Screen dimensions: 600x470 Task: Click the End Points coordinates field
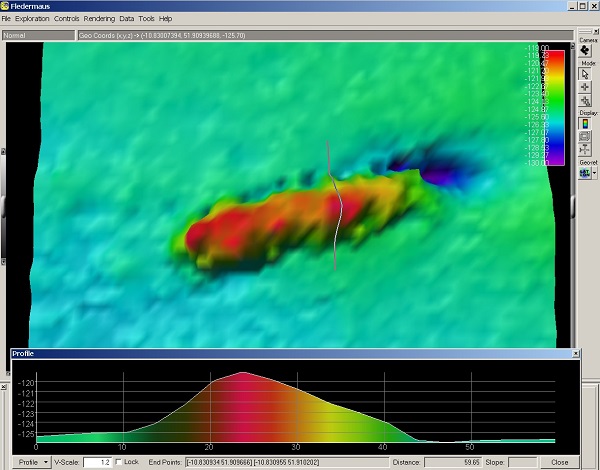click(x=287, y=462)
